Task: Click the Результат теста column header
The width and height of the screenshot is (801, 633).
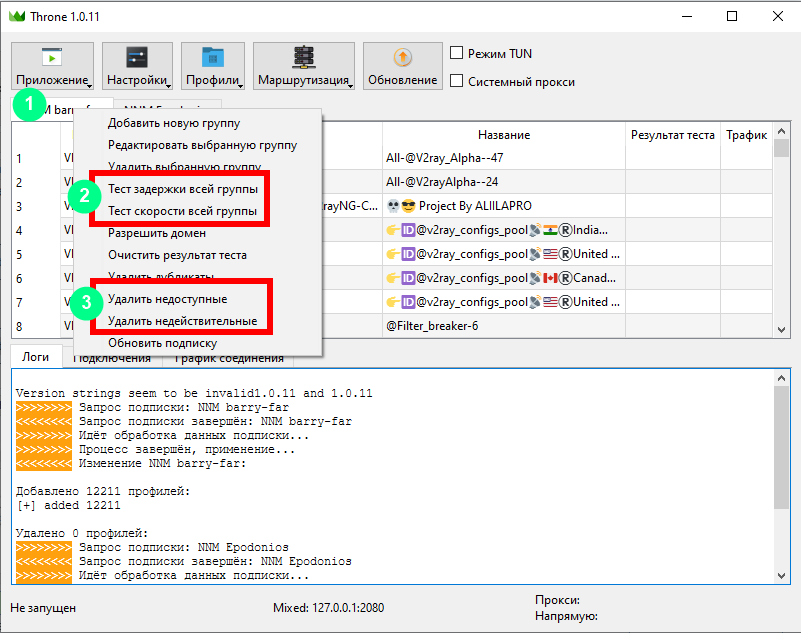Action: point(672,135)
